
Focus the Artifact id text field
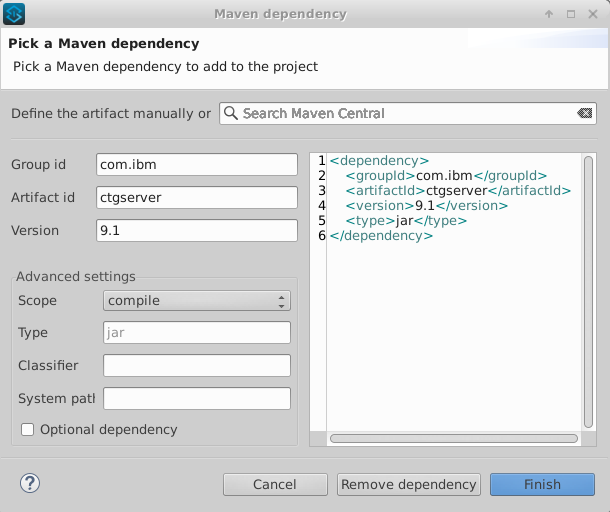[x=197, y=198]
